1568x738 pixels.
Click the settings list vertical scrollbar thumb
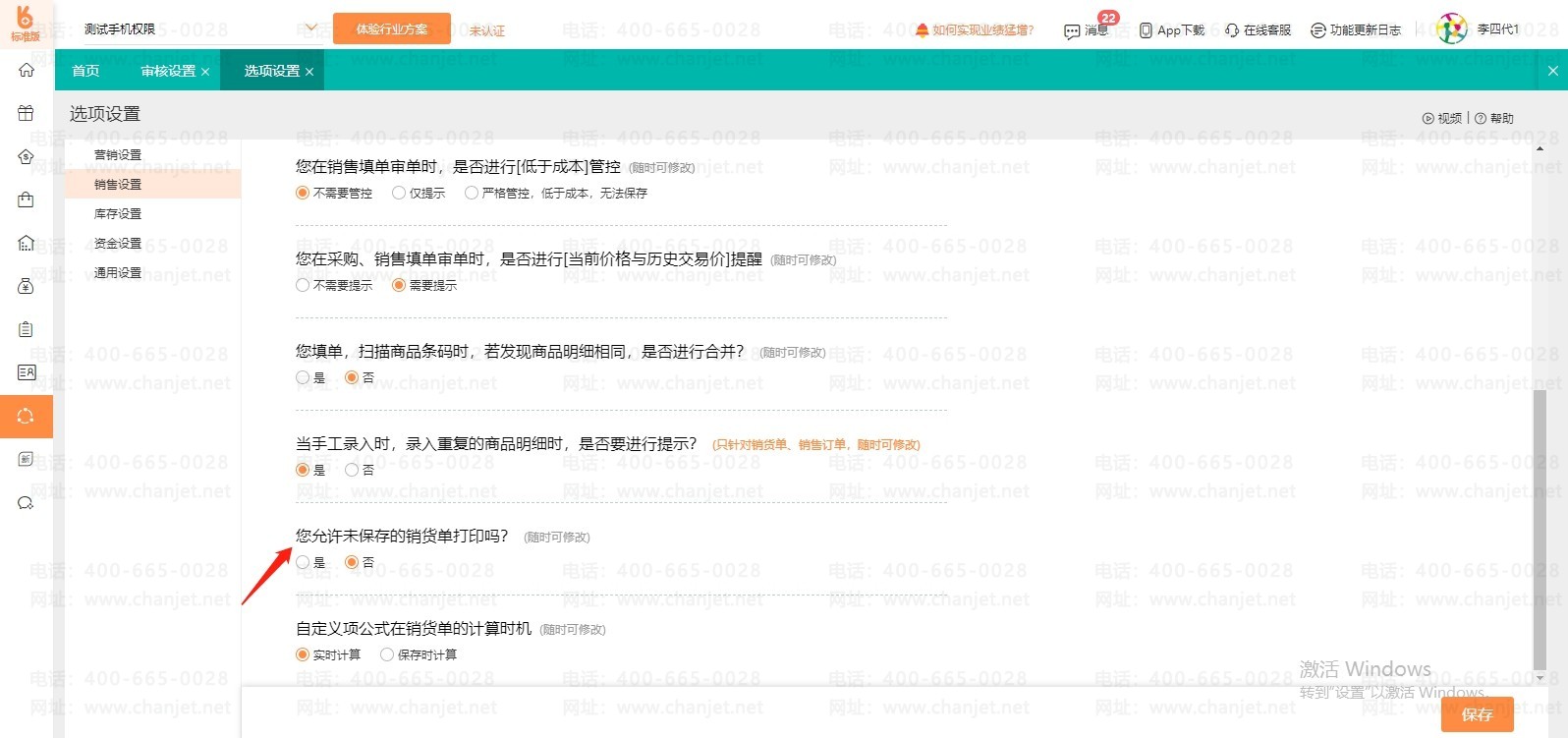tap(1540, 529)
